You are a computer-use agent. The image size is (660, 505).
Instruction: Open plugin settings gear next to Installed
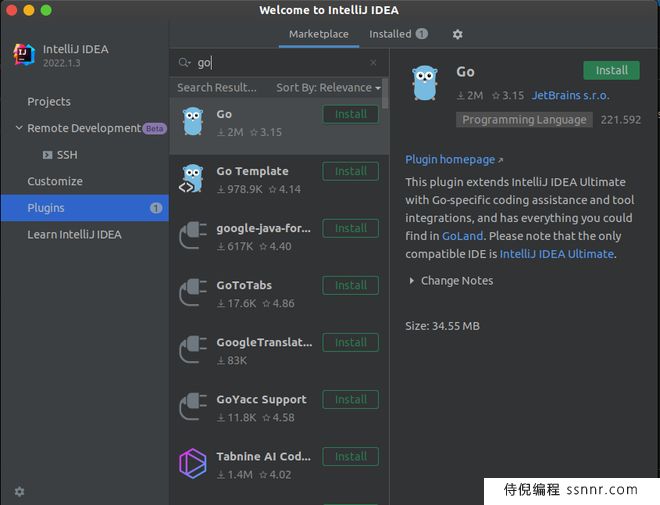click(458, 35)
